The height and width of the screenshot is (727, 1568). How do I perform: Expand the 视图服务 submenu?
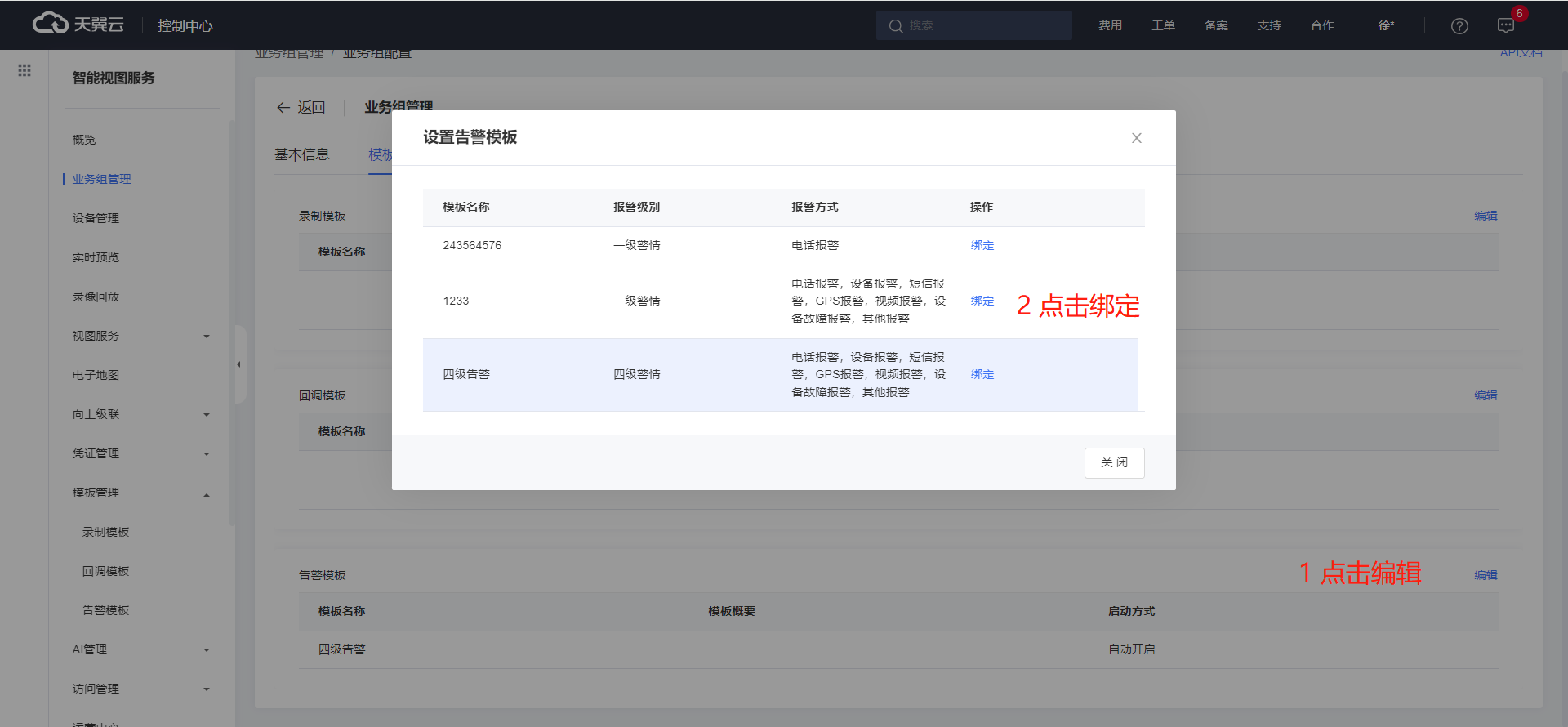coord(207,337)
